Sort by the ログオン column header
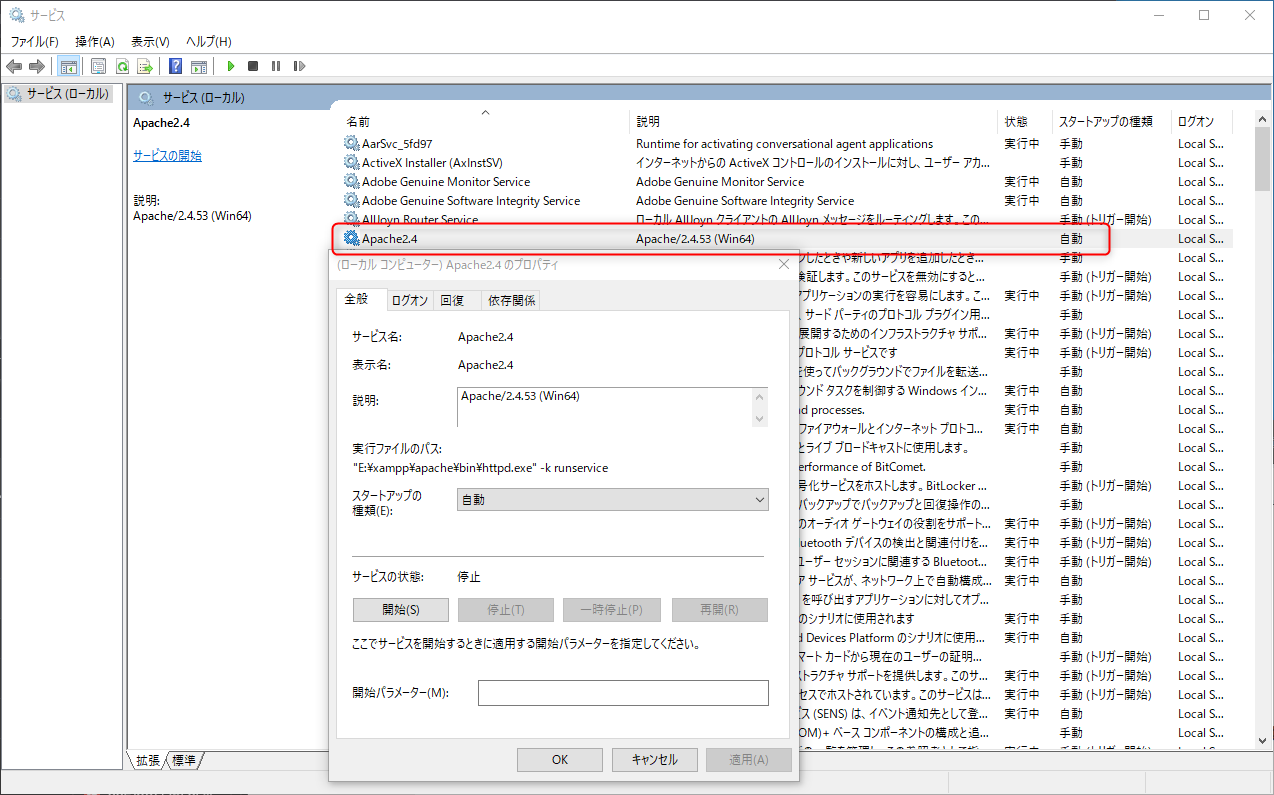Image resolution: width=1274 pixels, height=795 pixels. [x=1202, y=121]
